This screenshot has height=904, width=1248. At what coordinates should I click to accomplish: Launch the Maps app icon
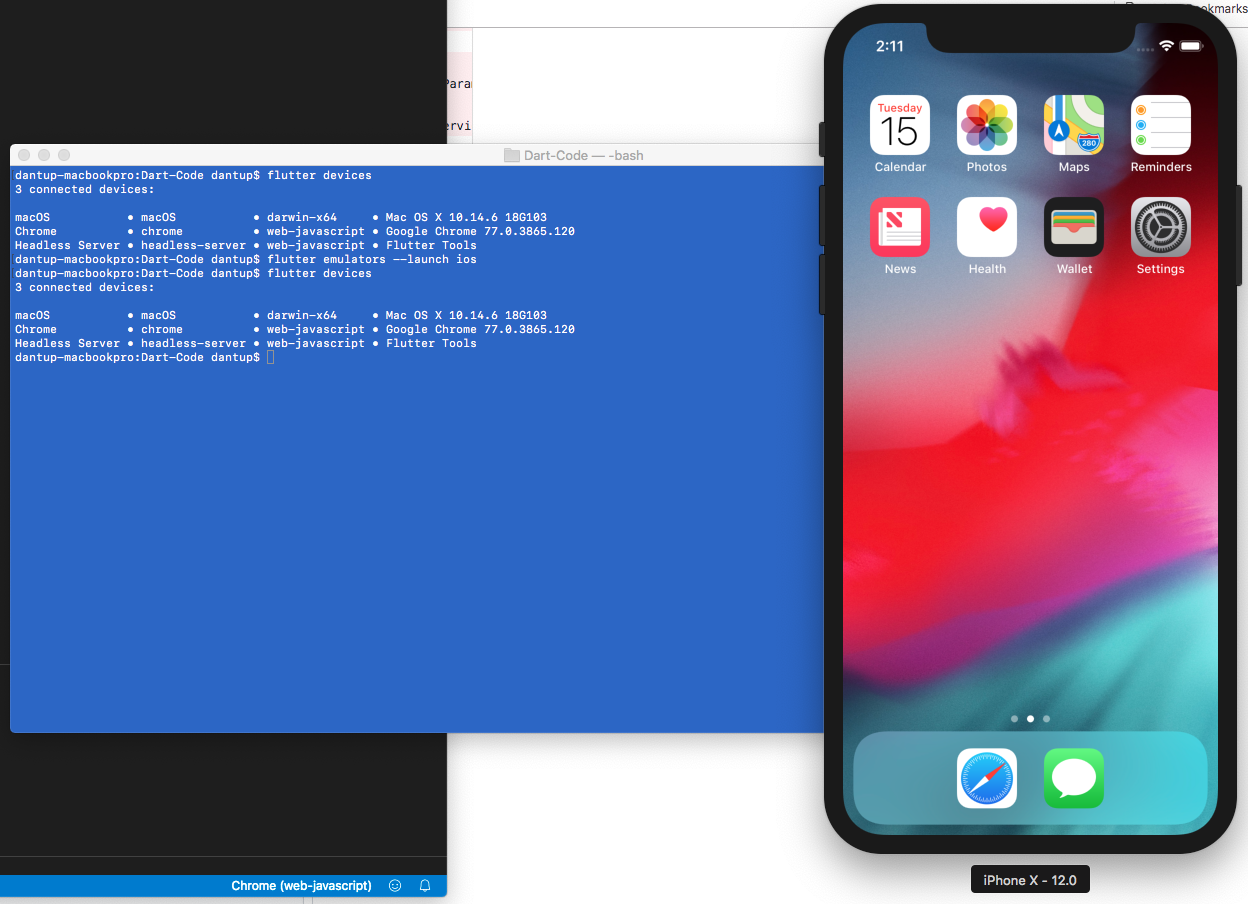1074,125
